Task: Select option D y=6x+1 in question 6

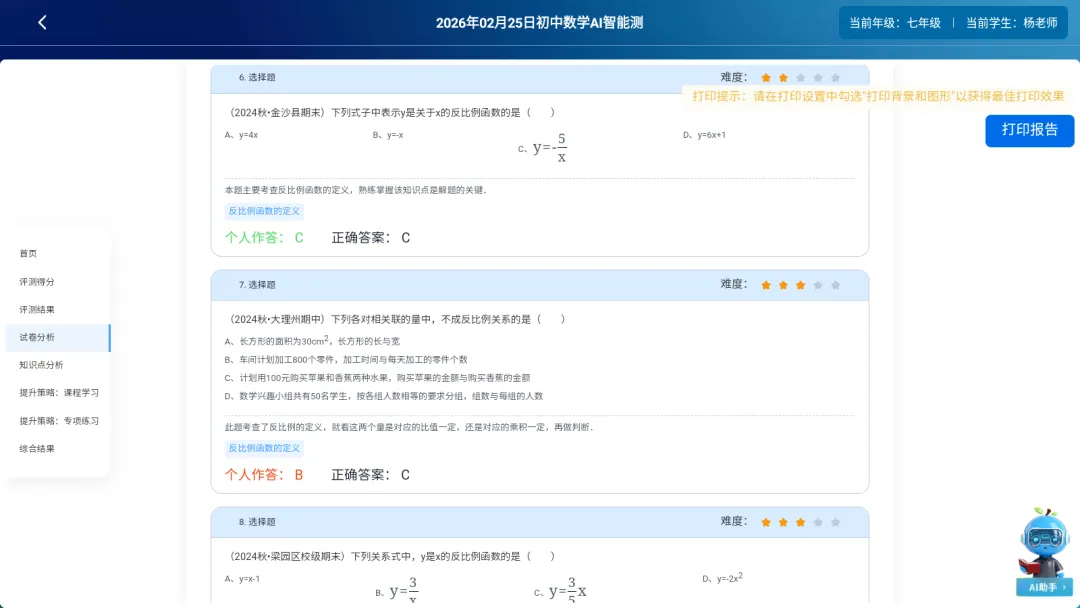Action: (x=704, y=135)
